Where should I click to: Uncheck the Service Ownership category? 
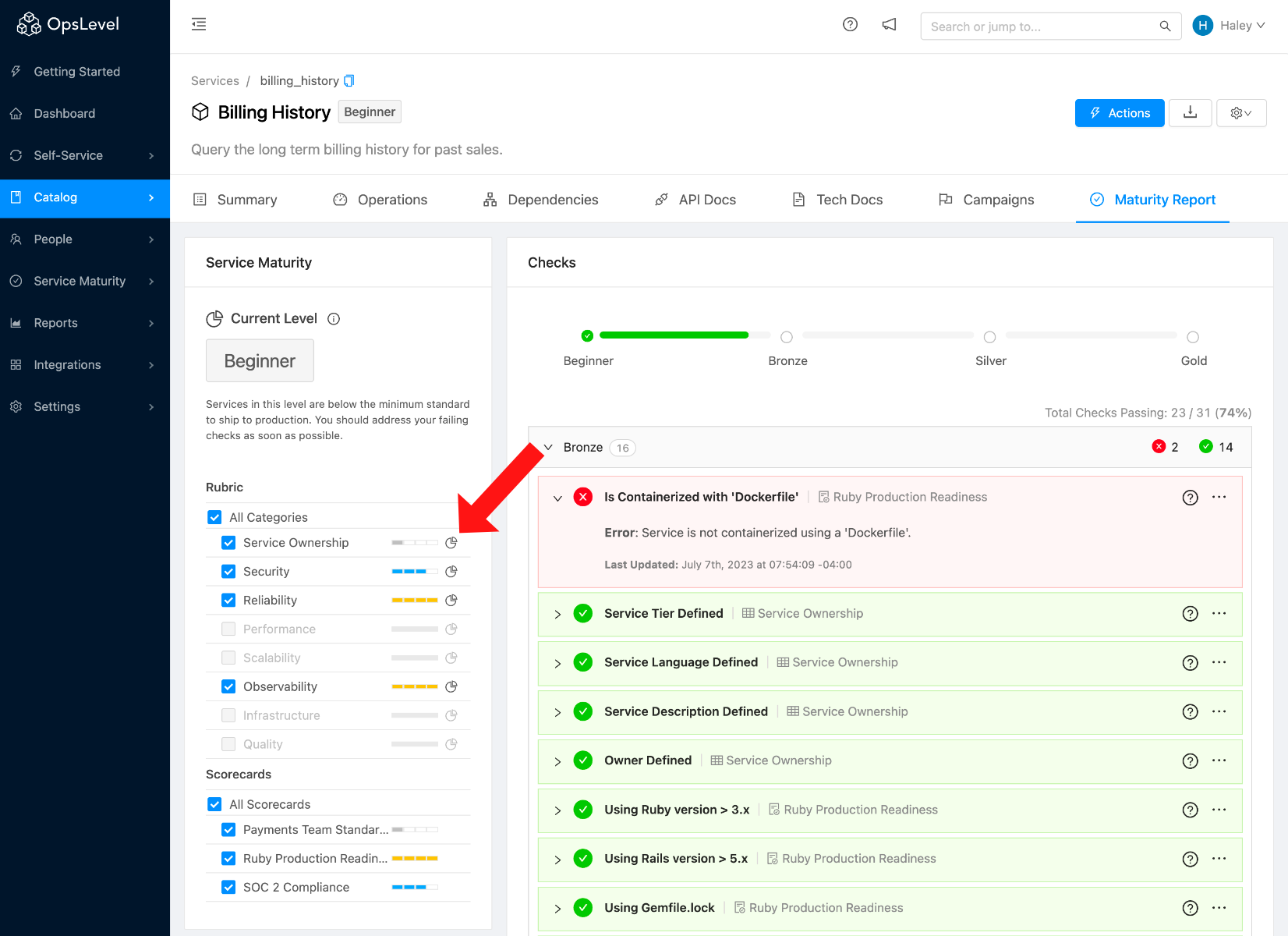tap(228, 543)
